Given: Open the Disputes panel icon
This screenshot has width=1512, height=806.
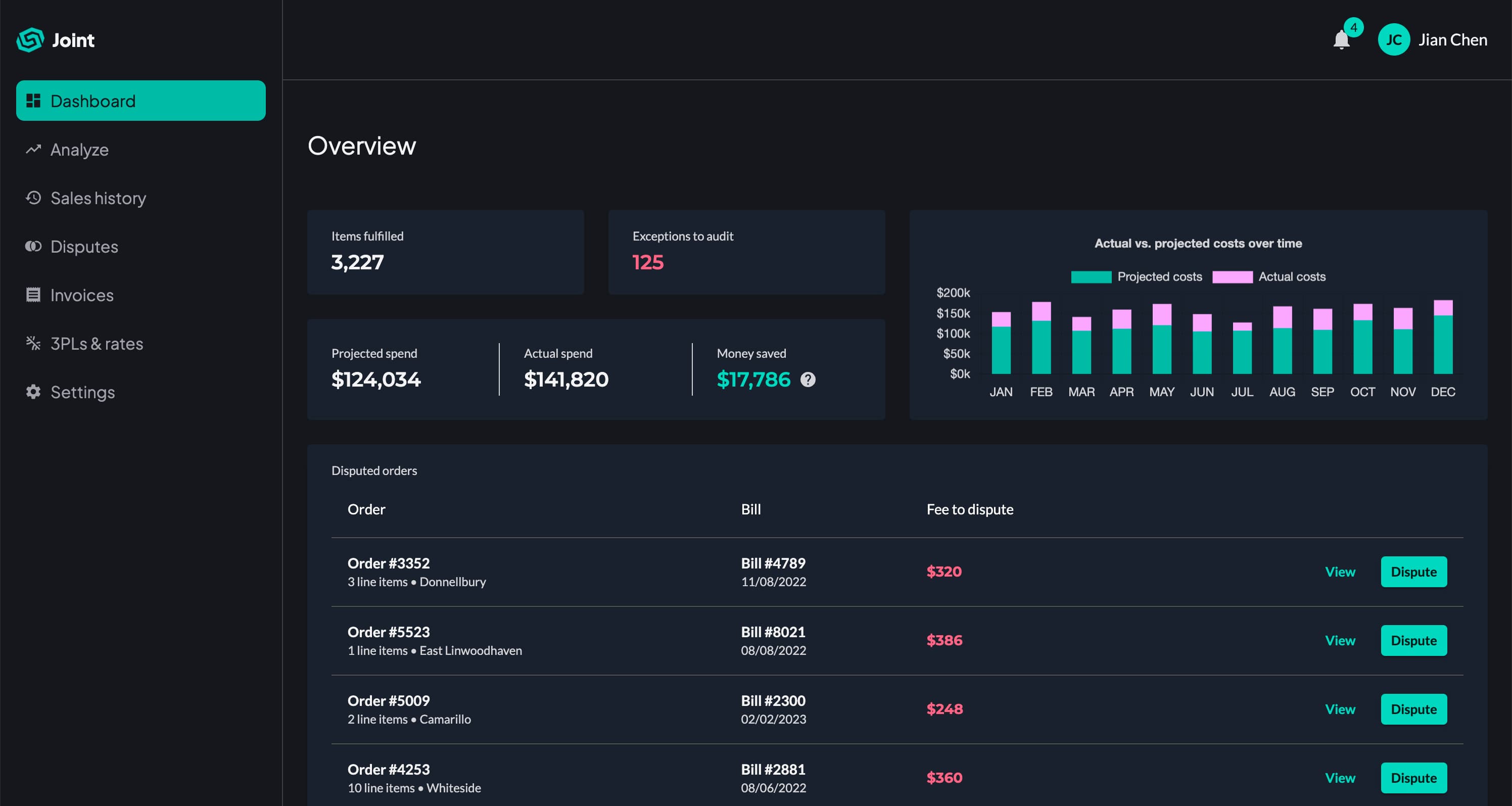Looking at the screenshot, I should click(33, 247).
